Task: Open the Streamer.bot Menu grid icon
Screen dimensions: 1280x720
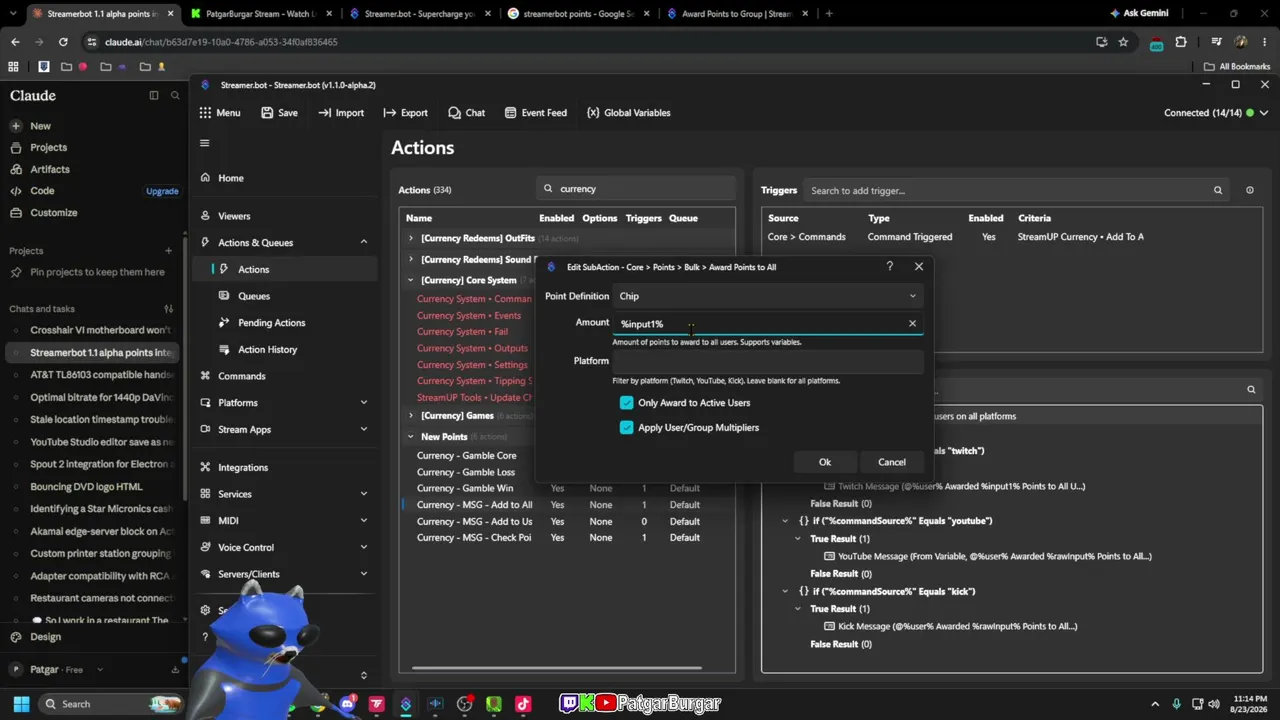Action: pos(205,113)
